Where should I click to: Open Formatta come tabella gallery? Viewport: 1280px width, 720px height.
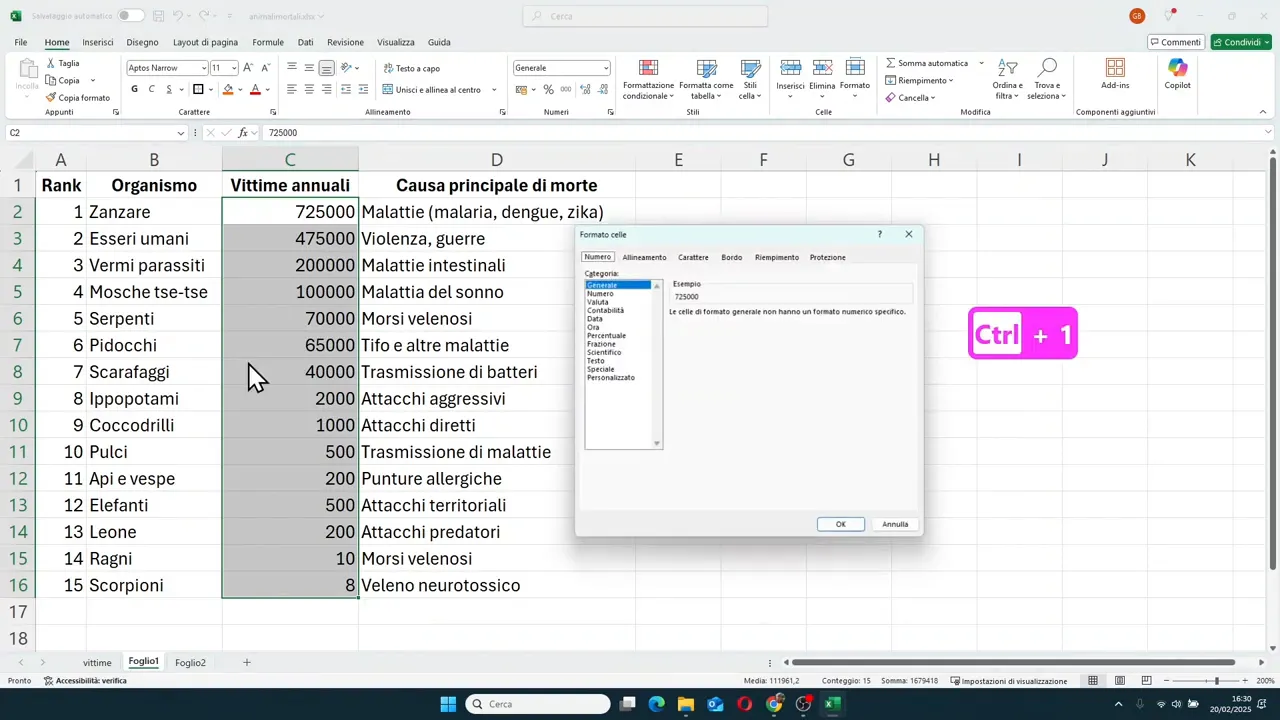[706, 79]
